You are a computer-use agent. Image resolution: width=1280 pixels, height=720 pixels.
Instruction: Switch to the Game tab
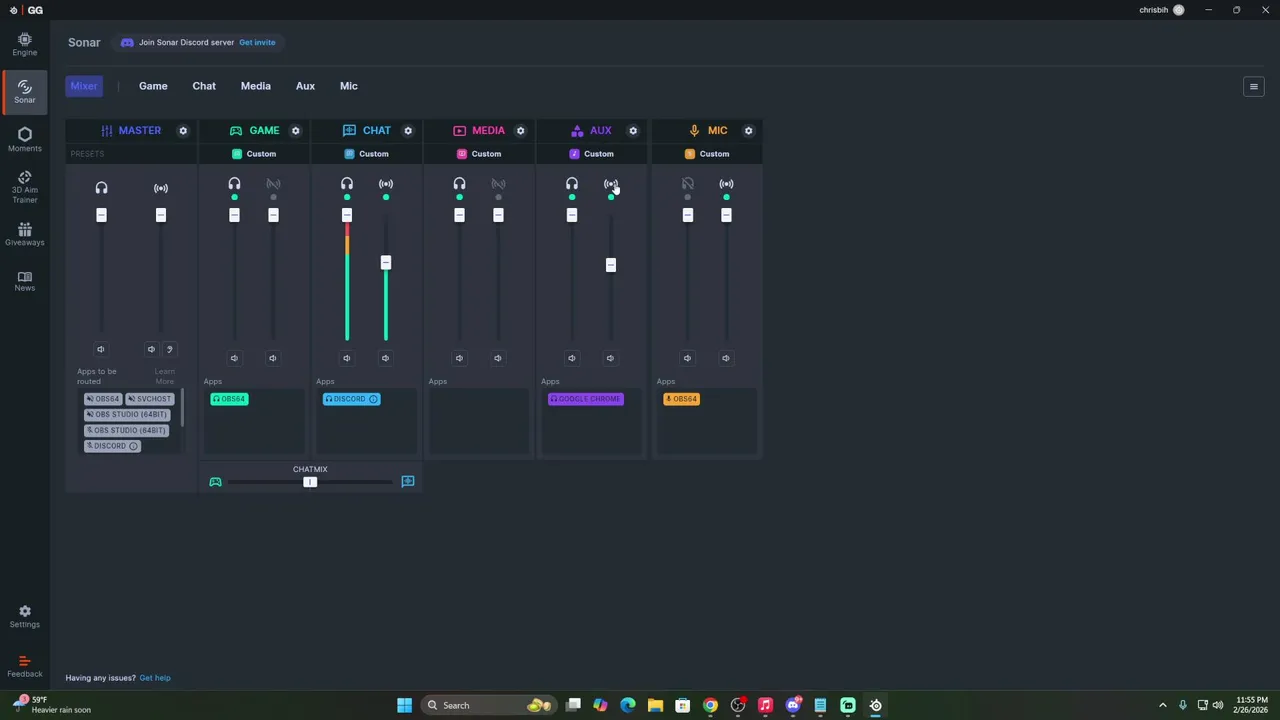coord(153,86)
